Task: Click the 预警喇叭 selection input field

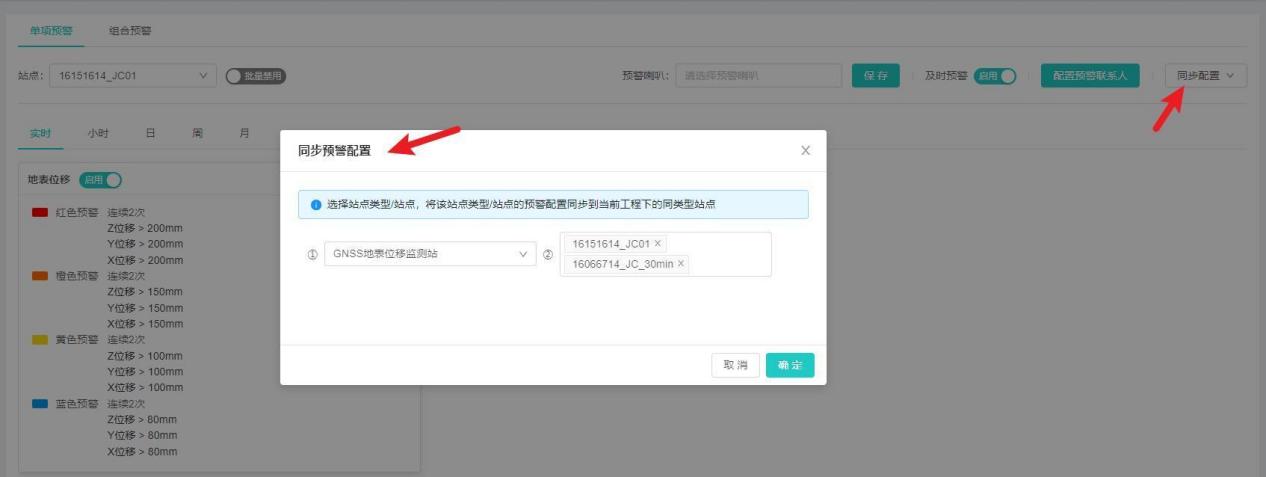Action: click(758, 76)
